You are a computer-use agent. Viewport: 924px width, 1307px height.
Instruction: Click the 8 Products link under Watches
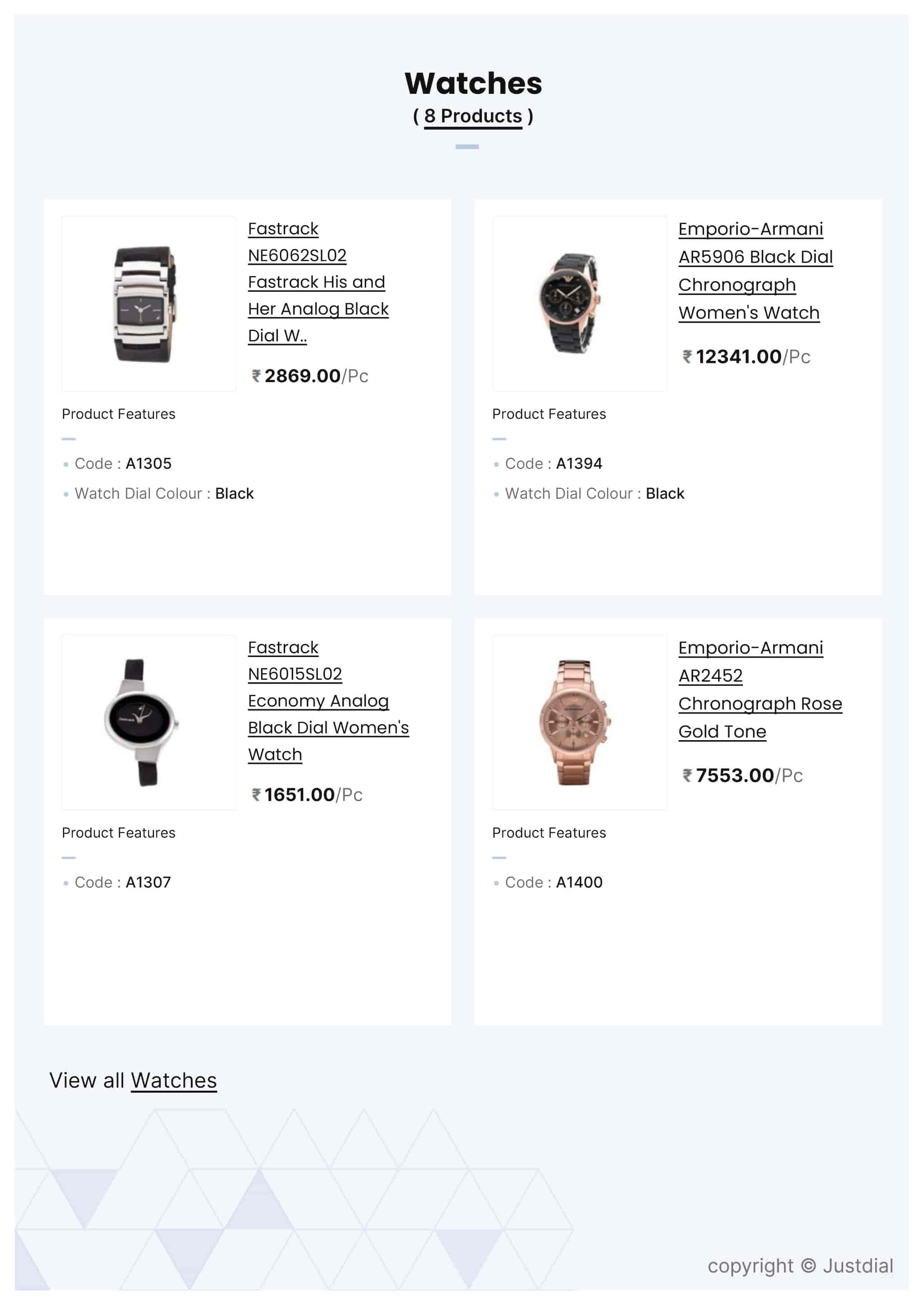click(x=472, y=116)
